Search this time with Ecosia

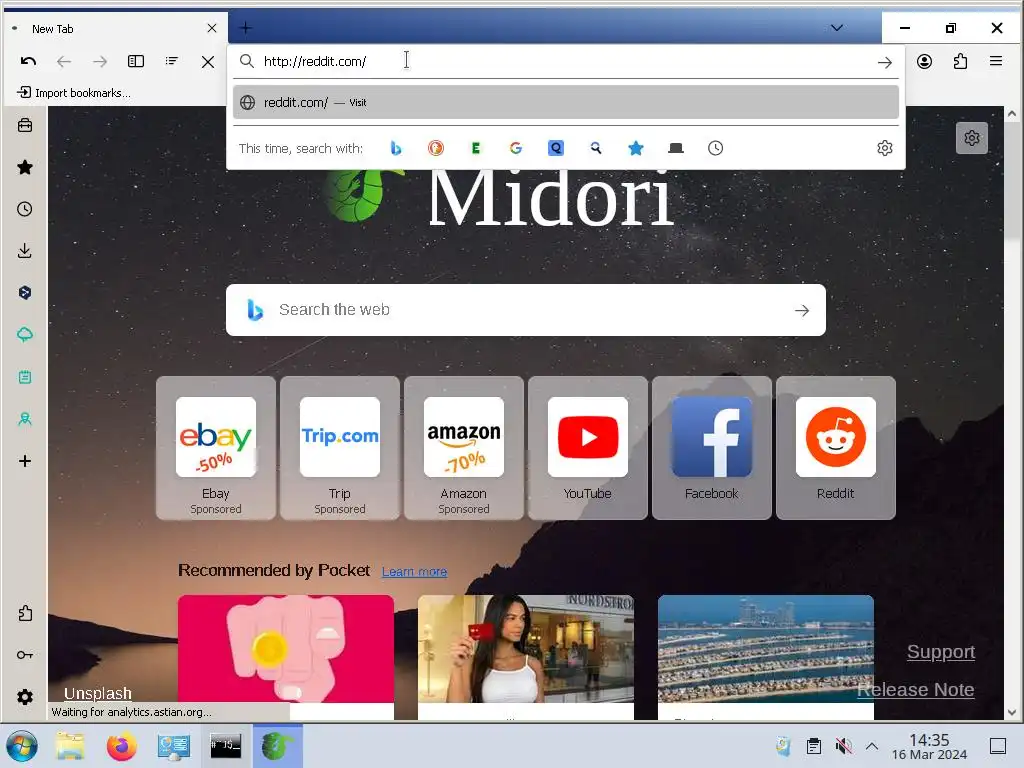tap(475, 148)
